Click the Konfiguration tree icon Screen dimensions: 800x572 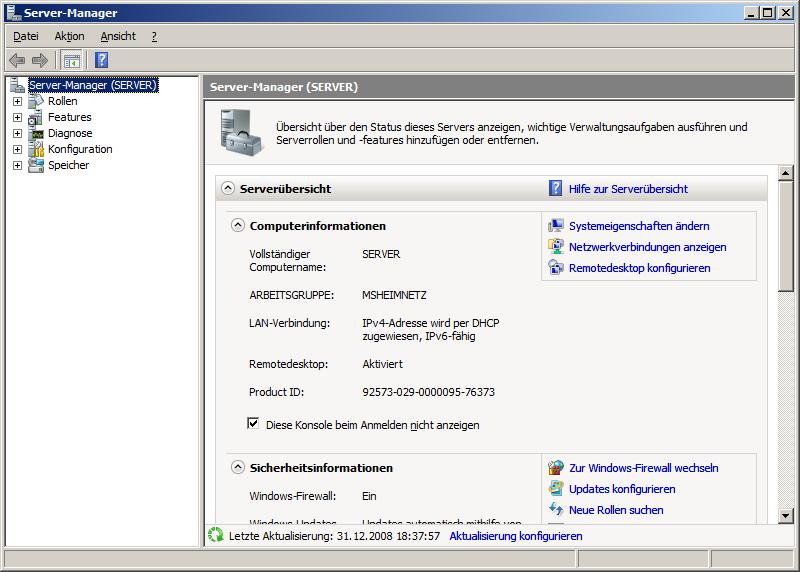36,149
